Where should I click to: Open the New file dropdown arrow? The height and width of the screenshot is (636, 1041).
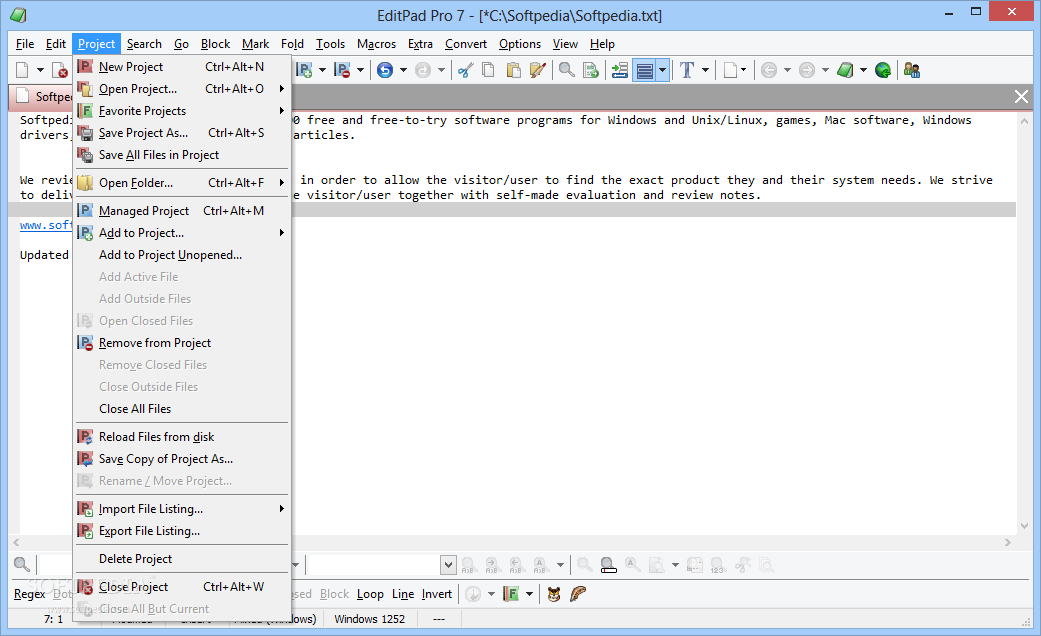coord(40,70)
